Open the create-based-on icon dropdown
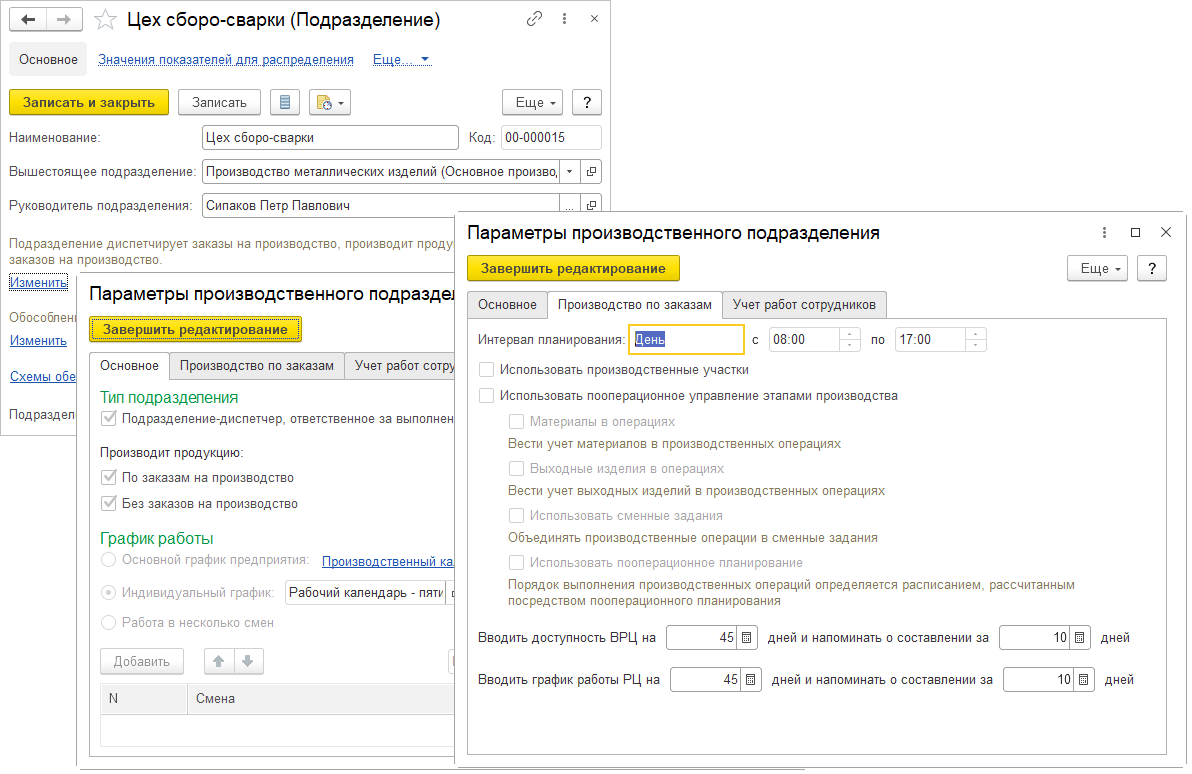This screenshot has width=1192, height=774. [x=329, y=103]
